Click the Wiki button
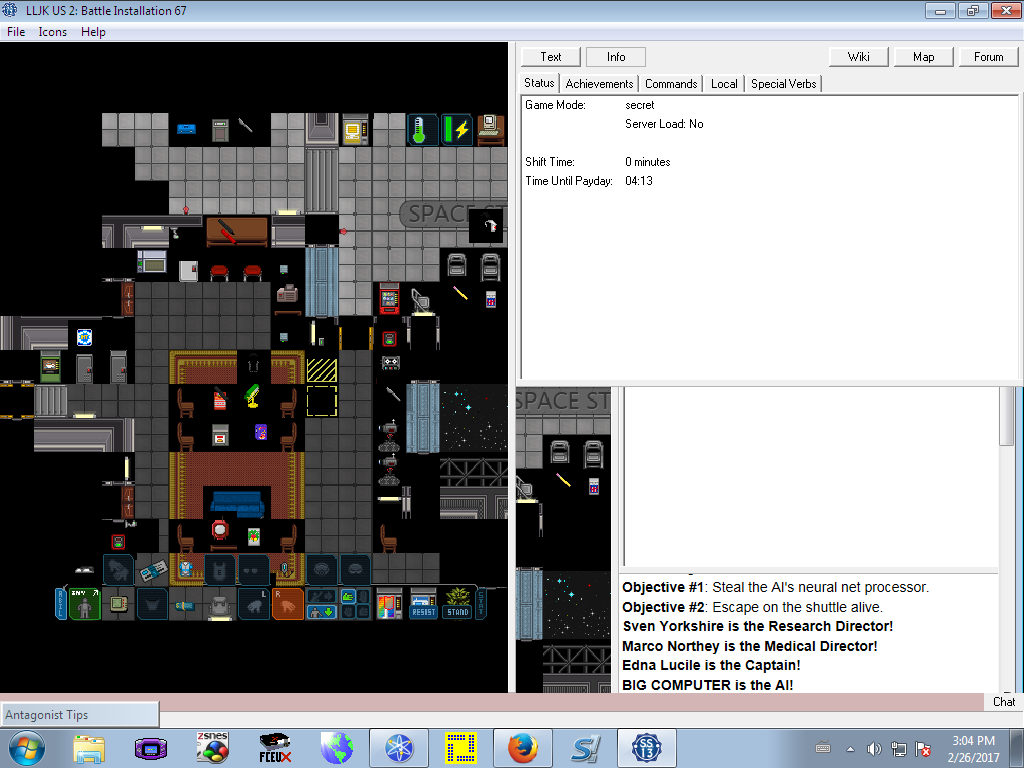 point(858,57)
